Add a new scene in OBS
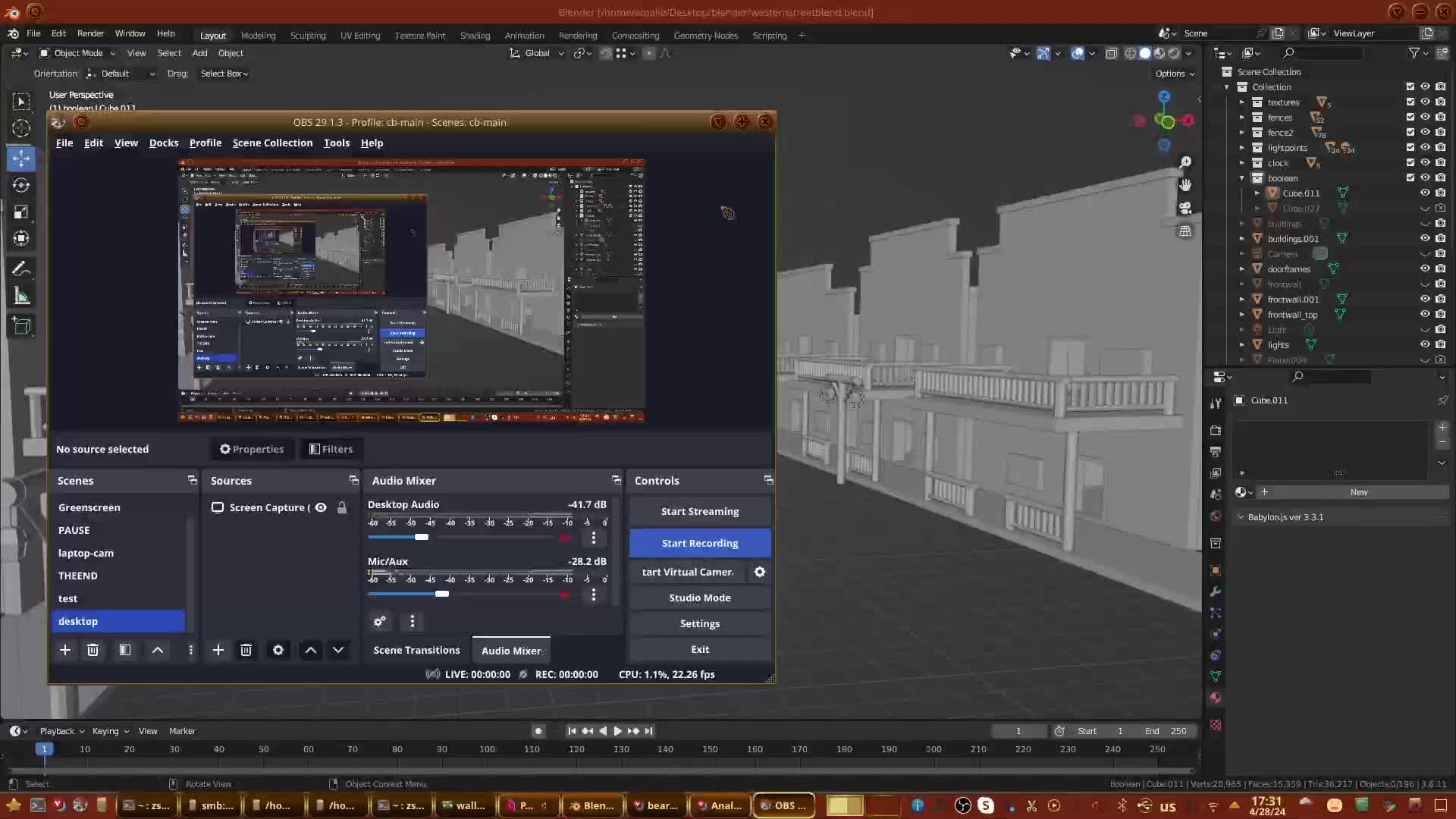 65,650
